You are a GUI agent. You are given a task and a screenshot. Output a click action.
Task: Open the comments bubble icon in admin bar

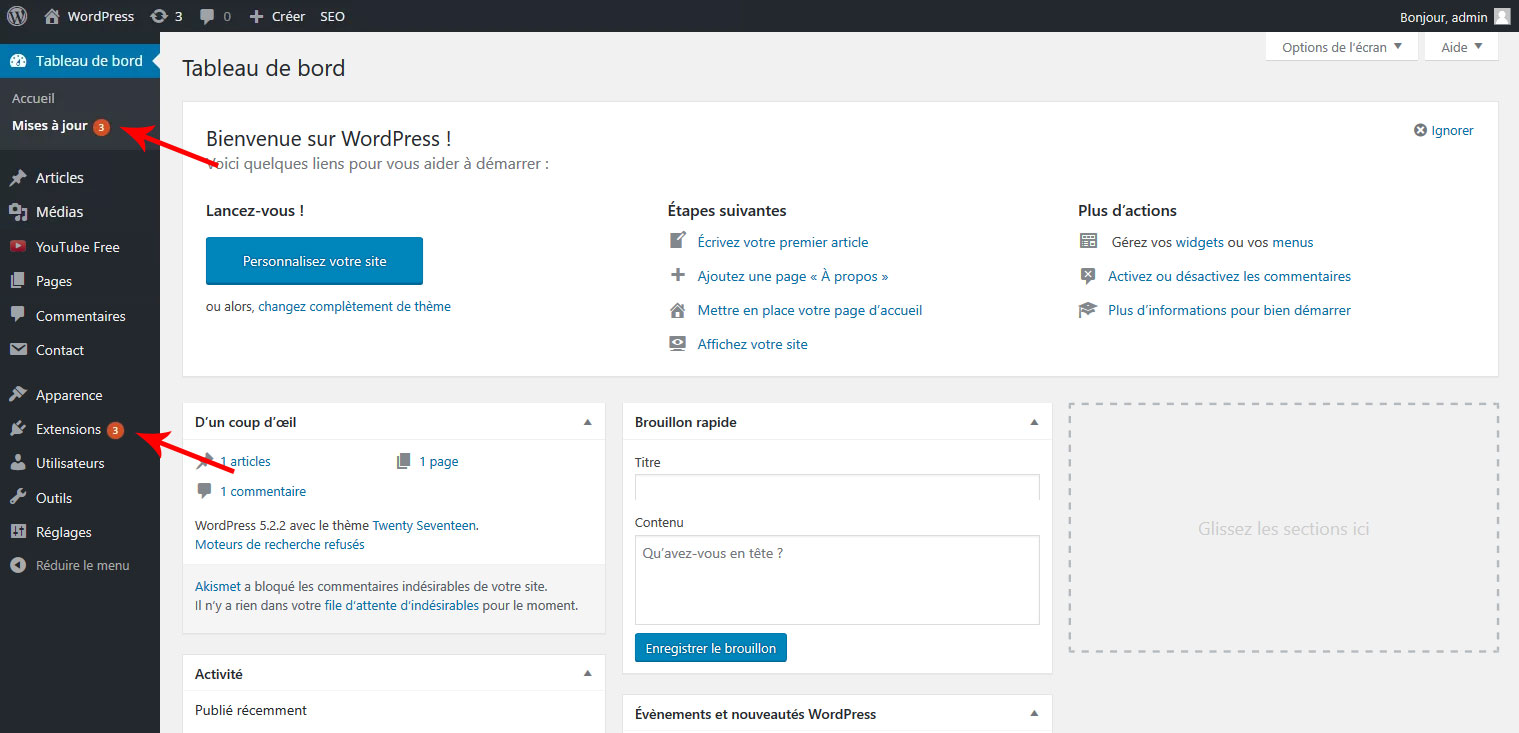[x=206, y=17]
